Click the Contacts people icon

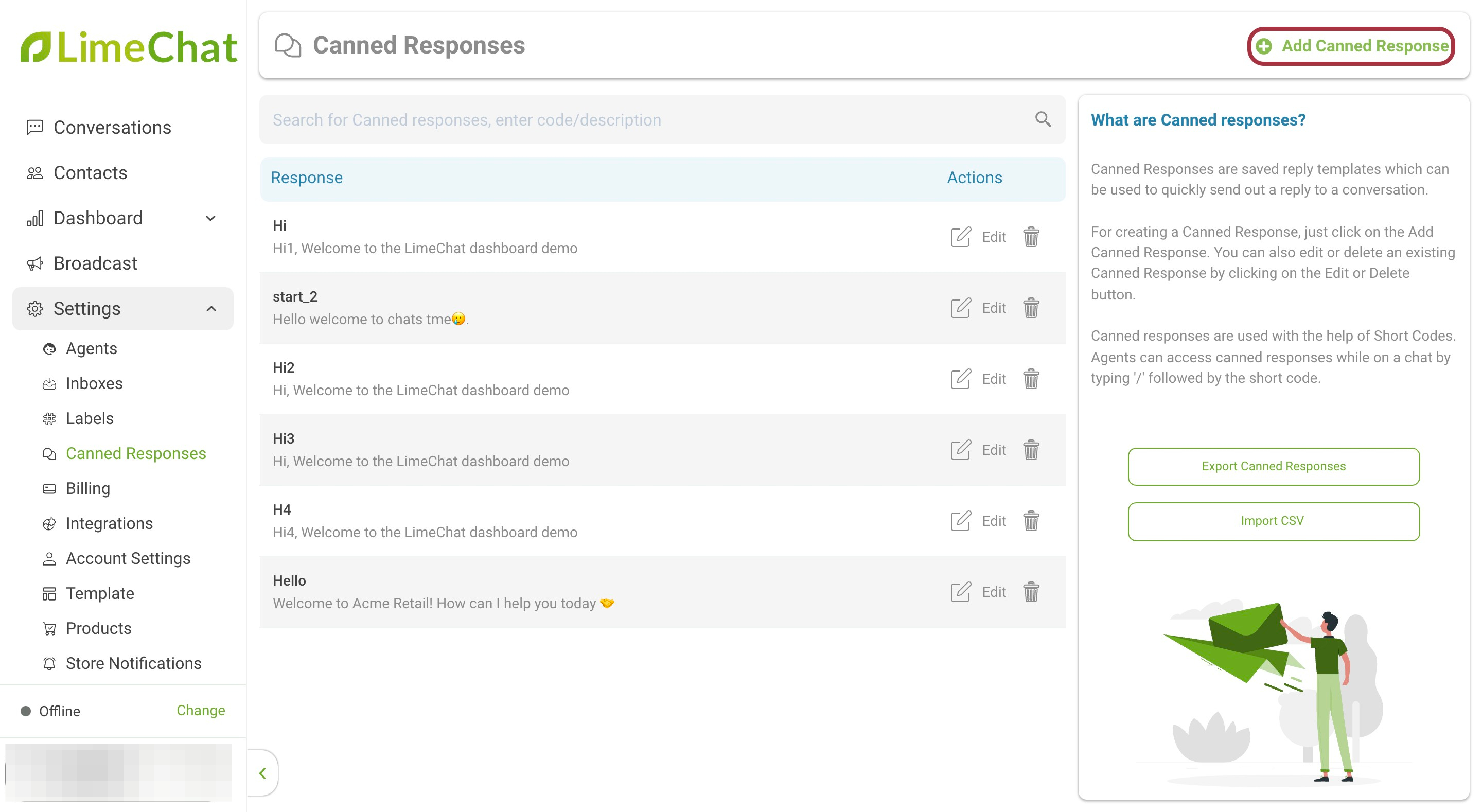point(35,173)
